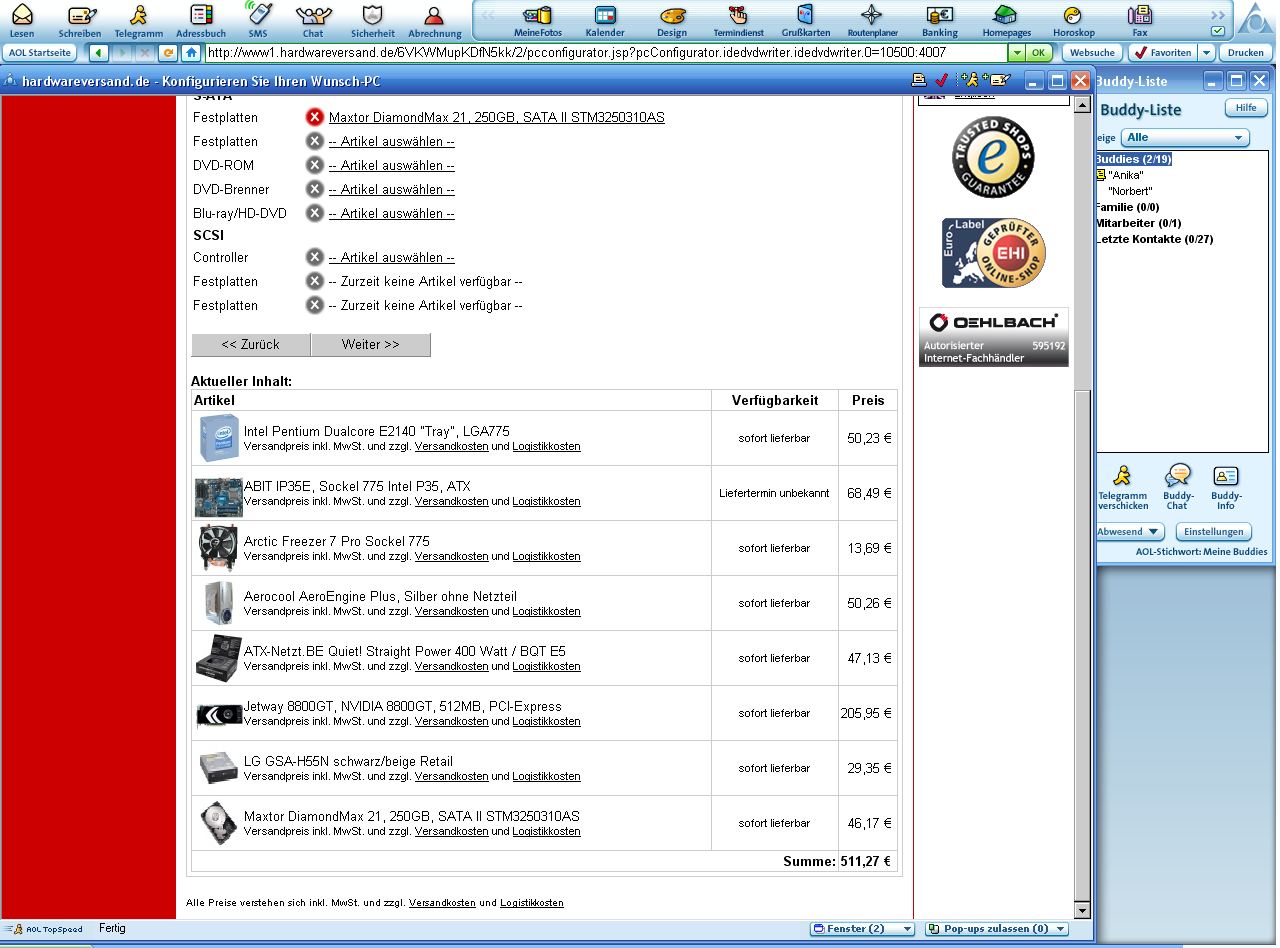Click the red checkmark icon in title bar

(x=941, y=80)
